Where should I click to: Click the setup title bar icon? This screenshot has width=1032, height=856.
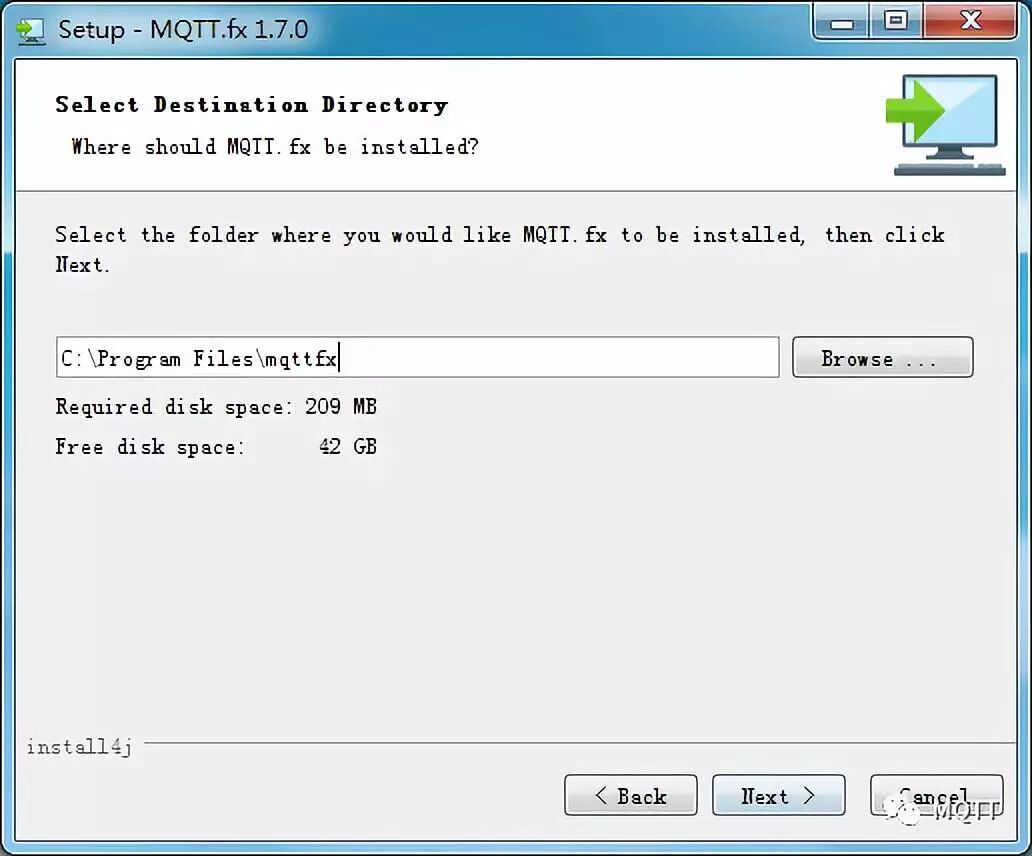click(x=30, y=30)
